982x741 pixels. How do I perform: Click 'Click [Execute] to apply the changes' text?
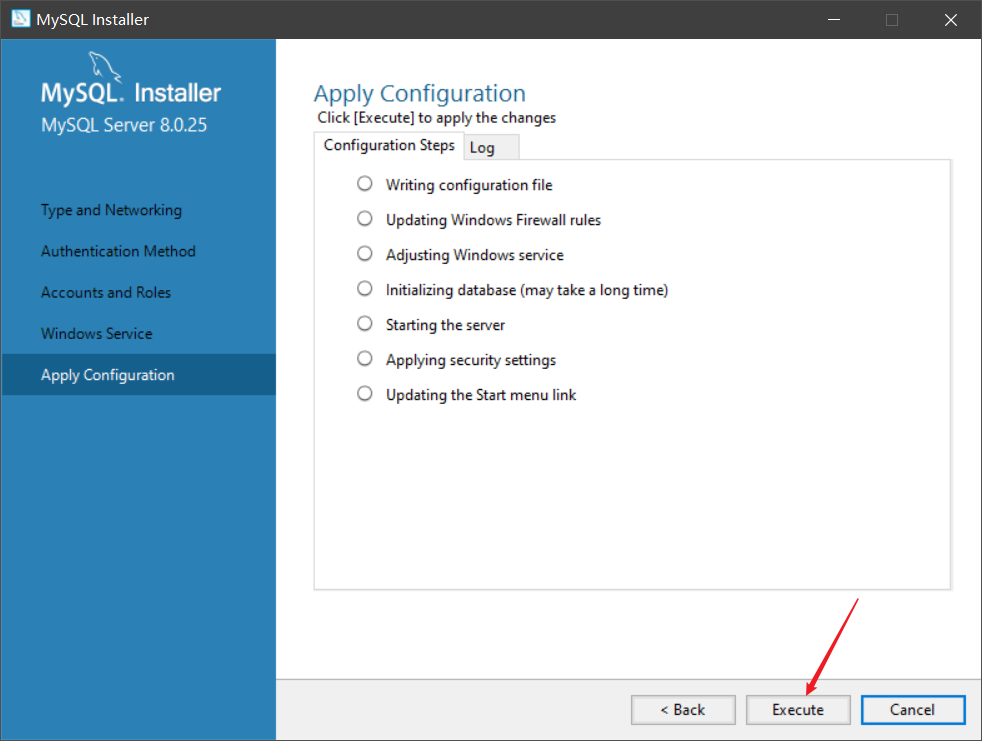click(437, 118)
